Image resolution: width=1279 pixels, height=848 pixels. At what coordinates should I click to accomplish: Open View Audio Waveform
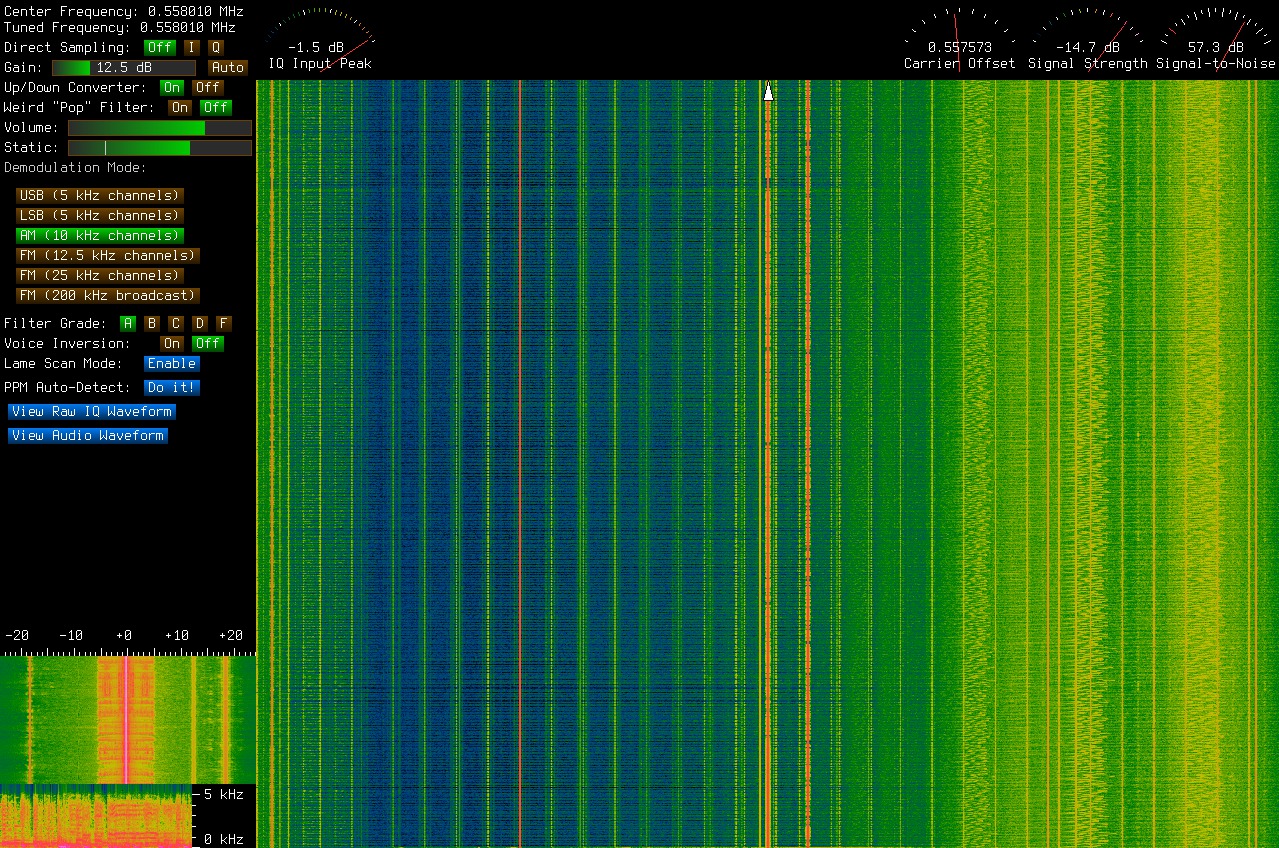tap(87, 435)
